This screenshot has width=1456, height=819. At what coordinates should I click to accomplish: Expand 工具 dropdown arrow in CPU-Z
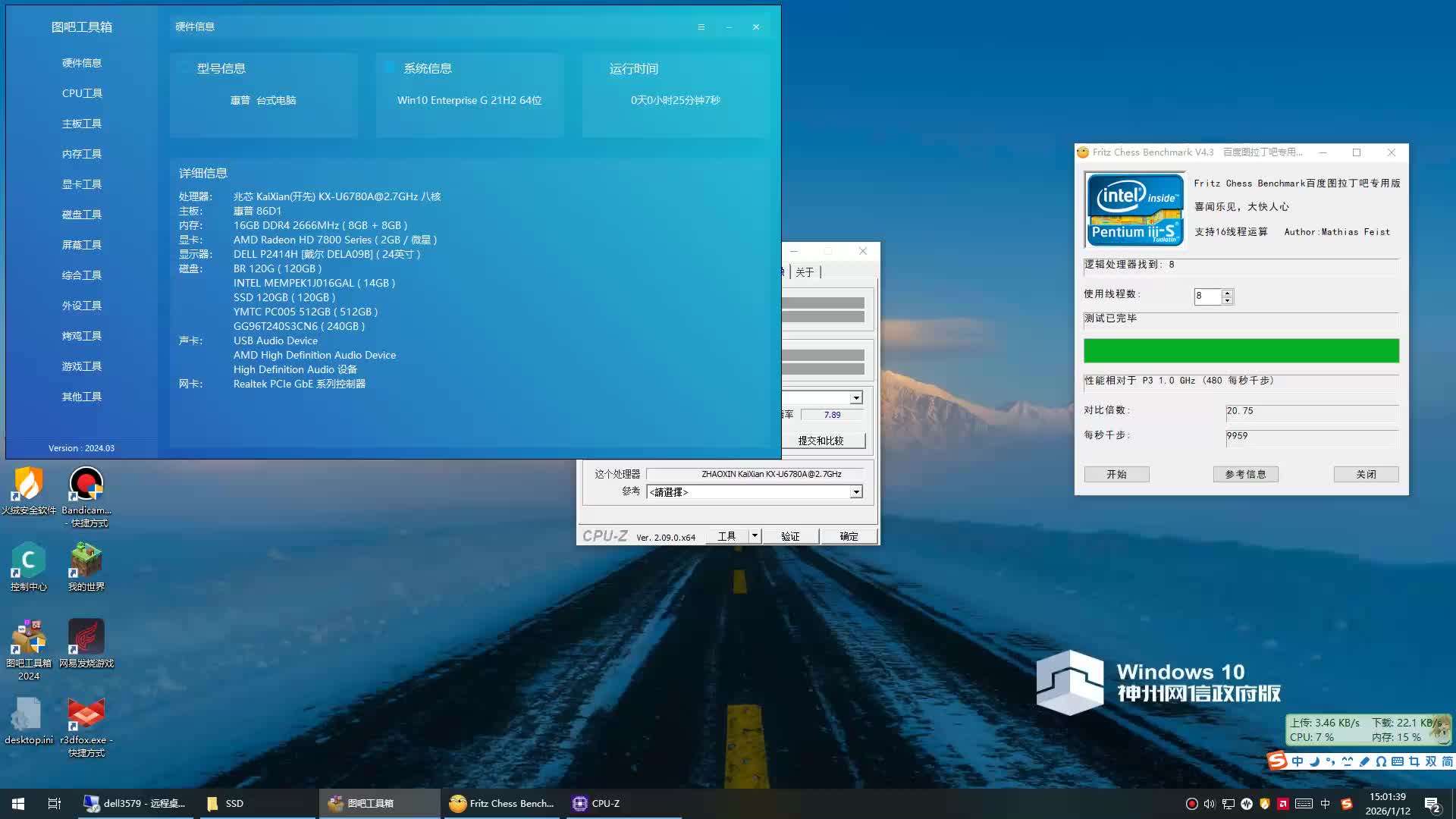(755, 536)
